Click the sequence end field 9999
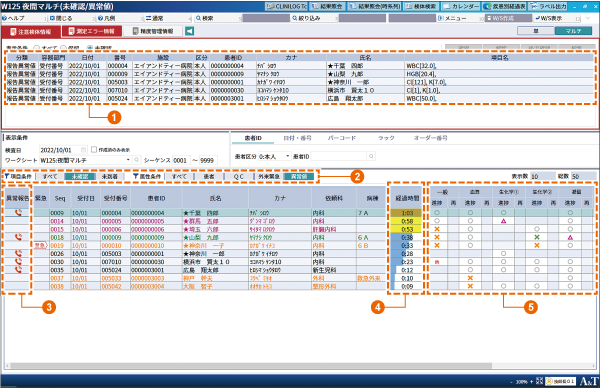The image size is (600, 388). point(208,160)
